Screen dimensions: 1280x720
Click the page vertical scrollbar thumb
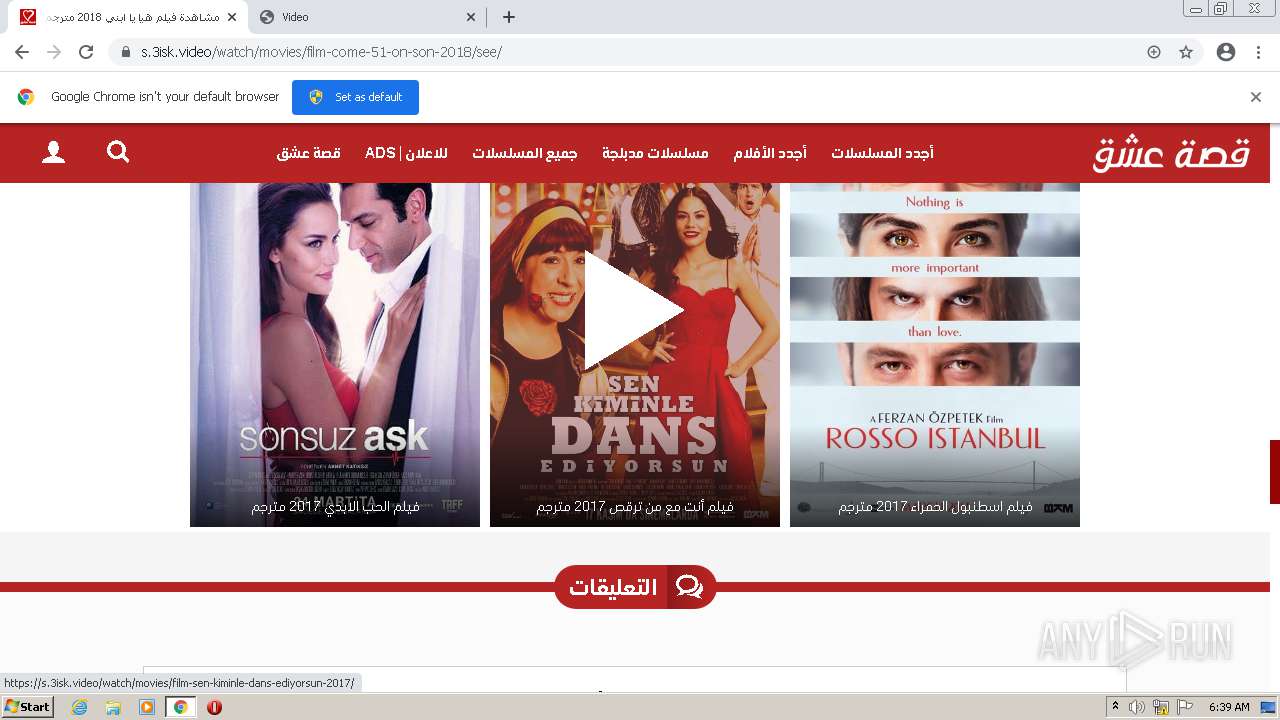[x=1275, y=472]
